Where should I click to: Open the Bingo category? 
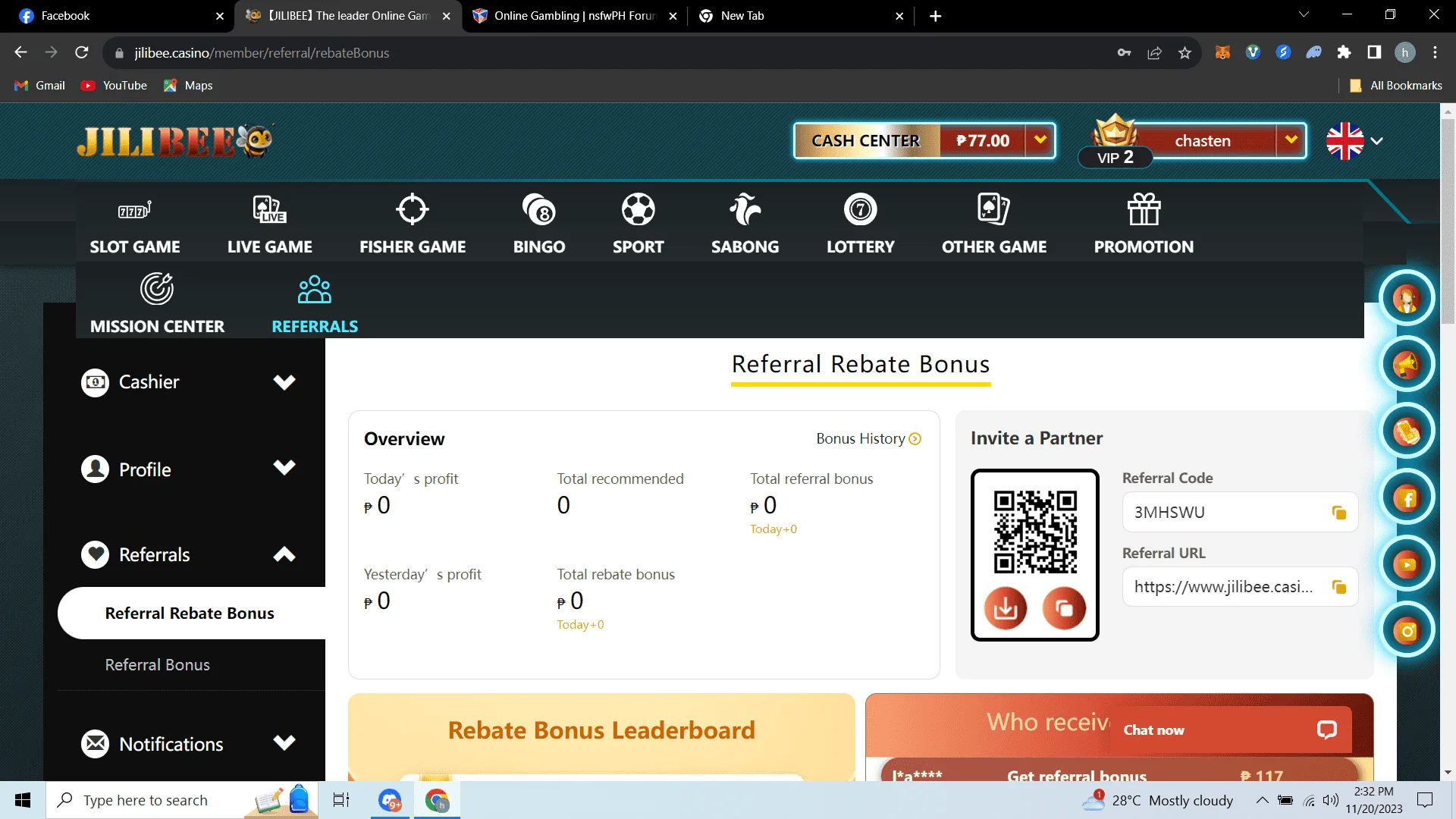click(x=539, y=225)
